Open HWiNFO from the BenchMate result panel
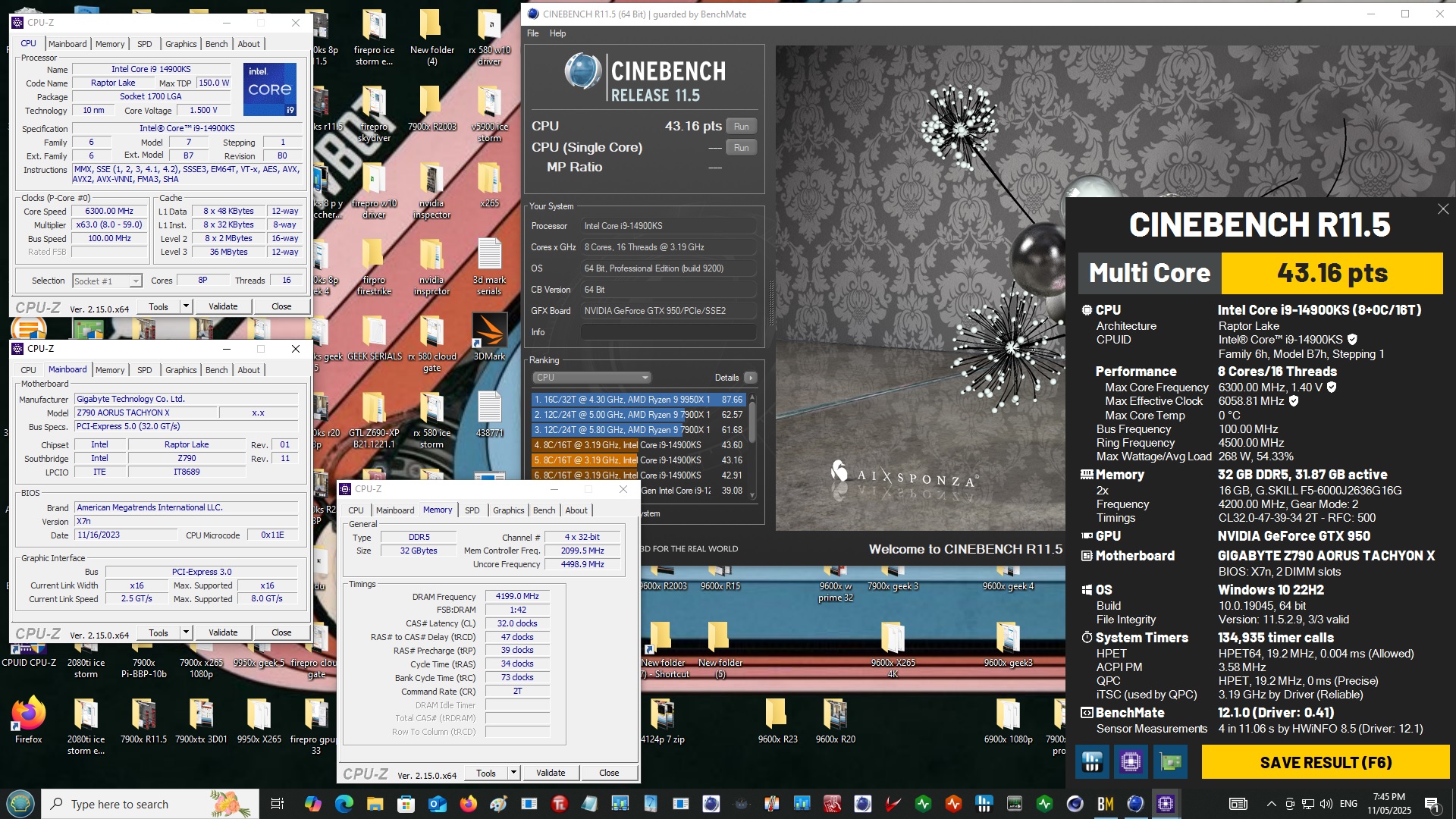Screen dimensions: 1456x819 coord(1092,761)
